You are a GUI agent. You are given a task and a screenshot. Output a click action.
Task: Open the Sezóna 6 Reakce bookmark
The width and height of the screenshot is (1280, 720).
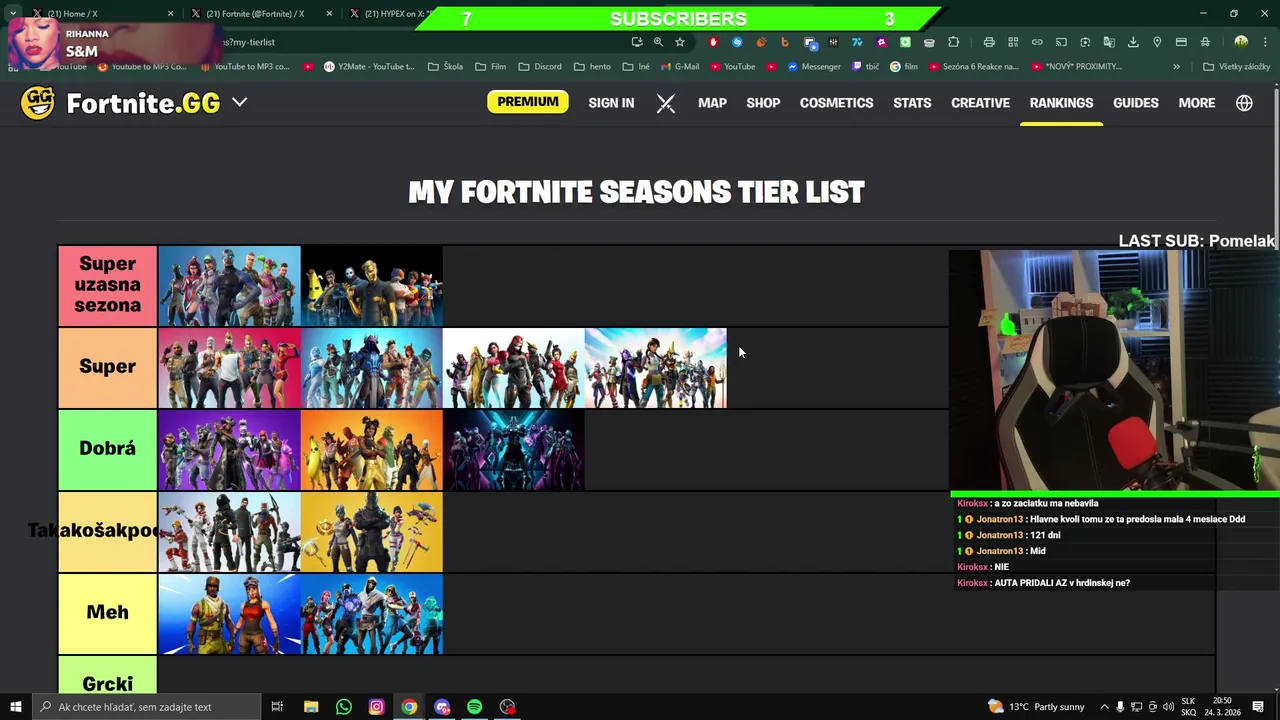(x=974, y=67)
